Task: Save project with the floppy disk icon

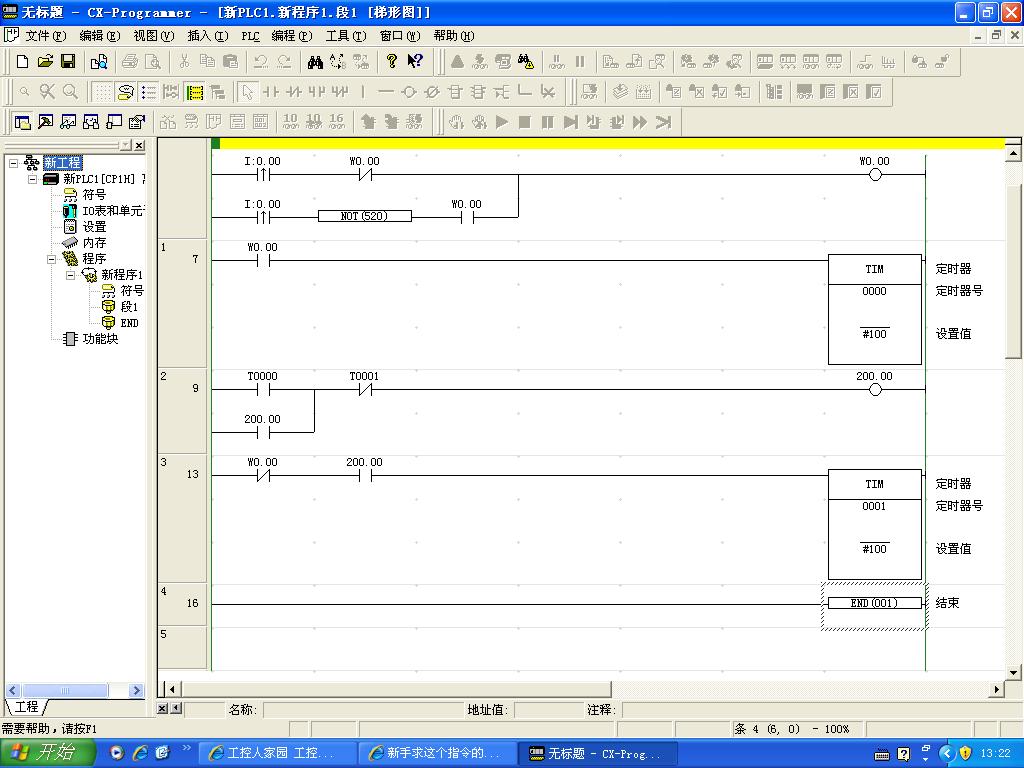Action: pos(68,61)
